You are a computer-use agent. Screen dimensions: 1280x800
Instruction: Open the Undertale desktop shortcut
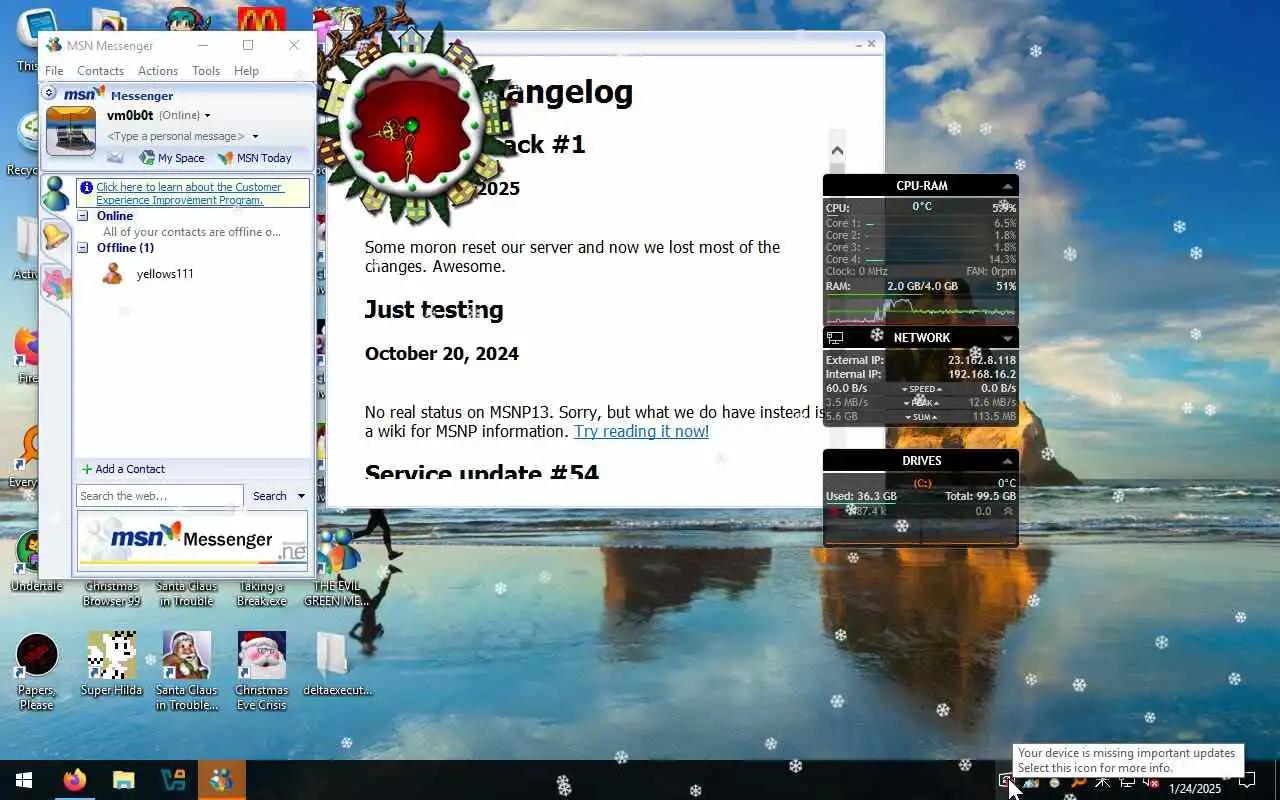[36, 562]
